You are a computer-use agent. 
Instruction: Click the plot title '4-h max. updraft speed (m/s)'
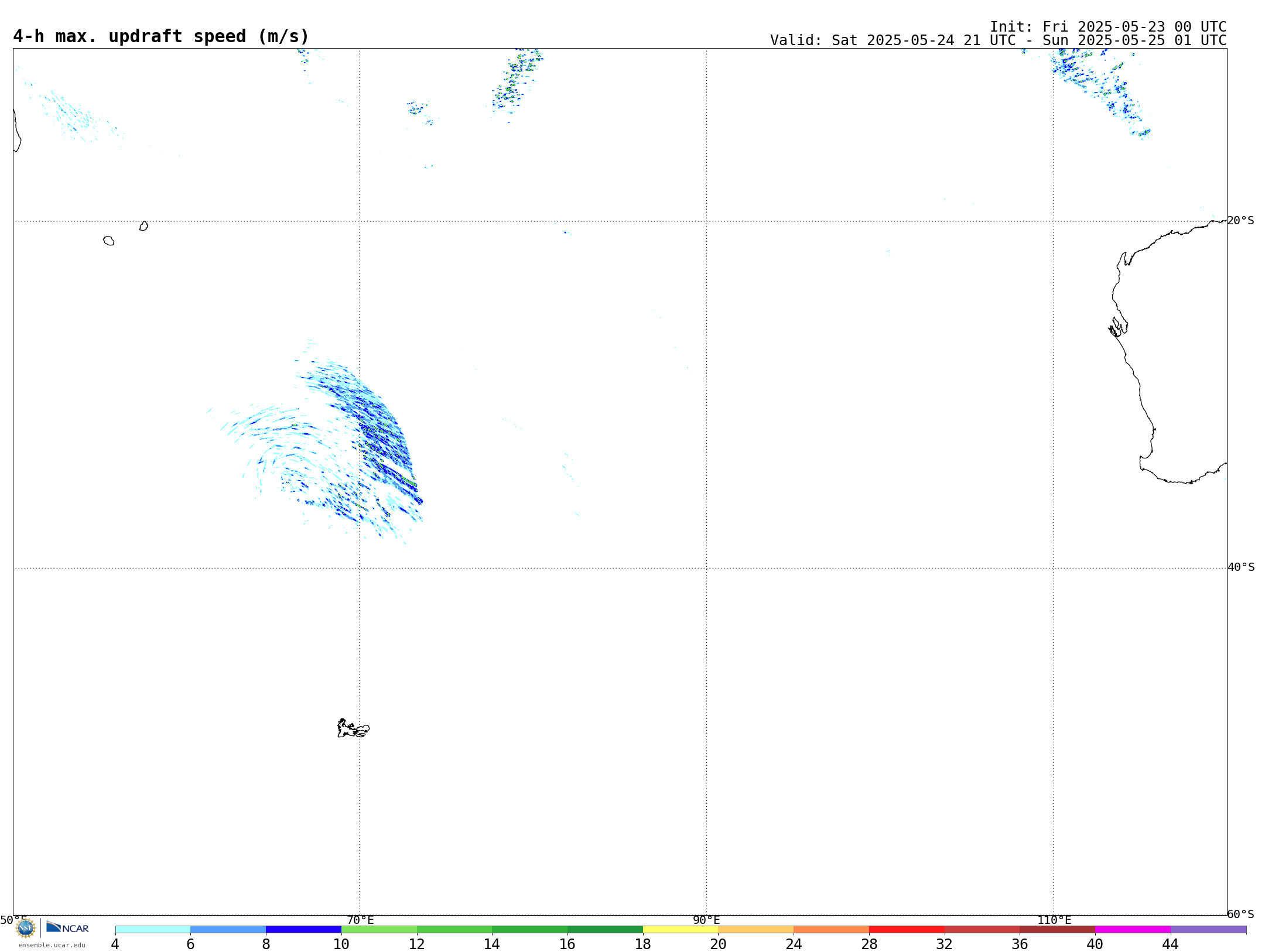pos(161,36)
